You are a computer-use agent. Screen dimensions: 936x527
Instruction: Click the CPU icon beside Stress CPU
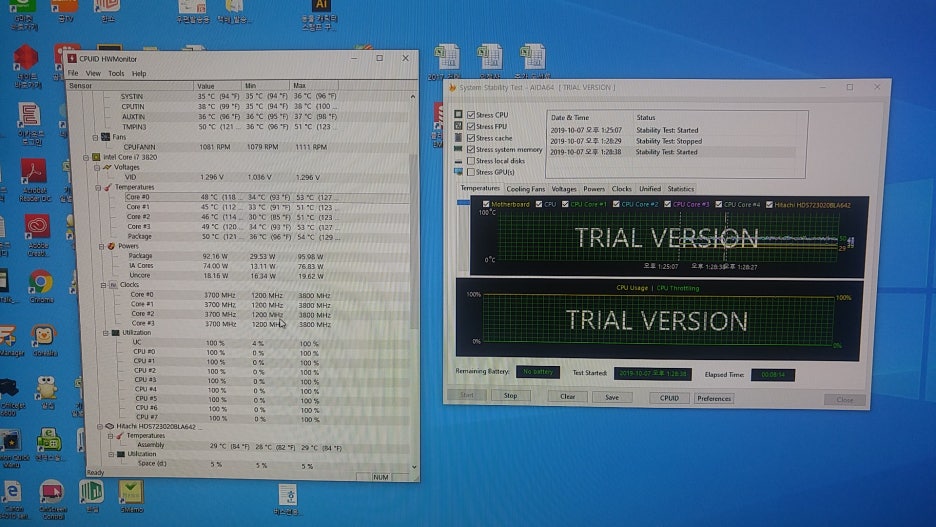point(458,114)
